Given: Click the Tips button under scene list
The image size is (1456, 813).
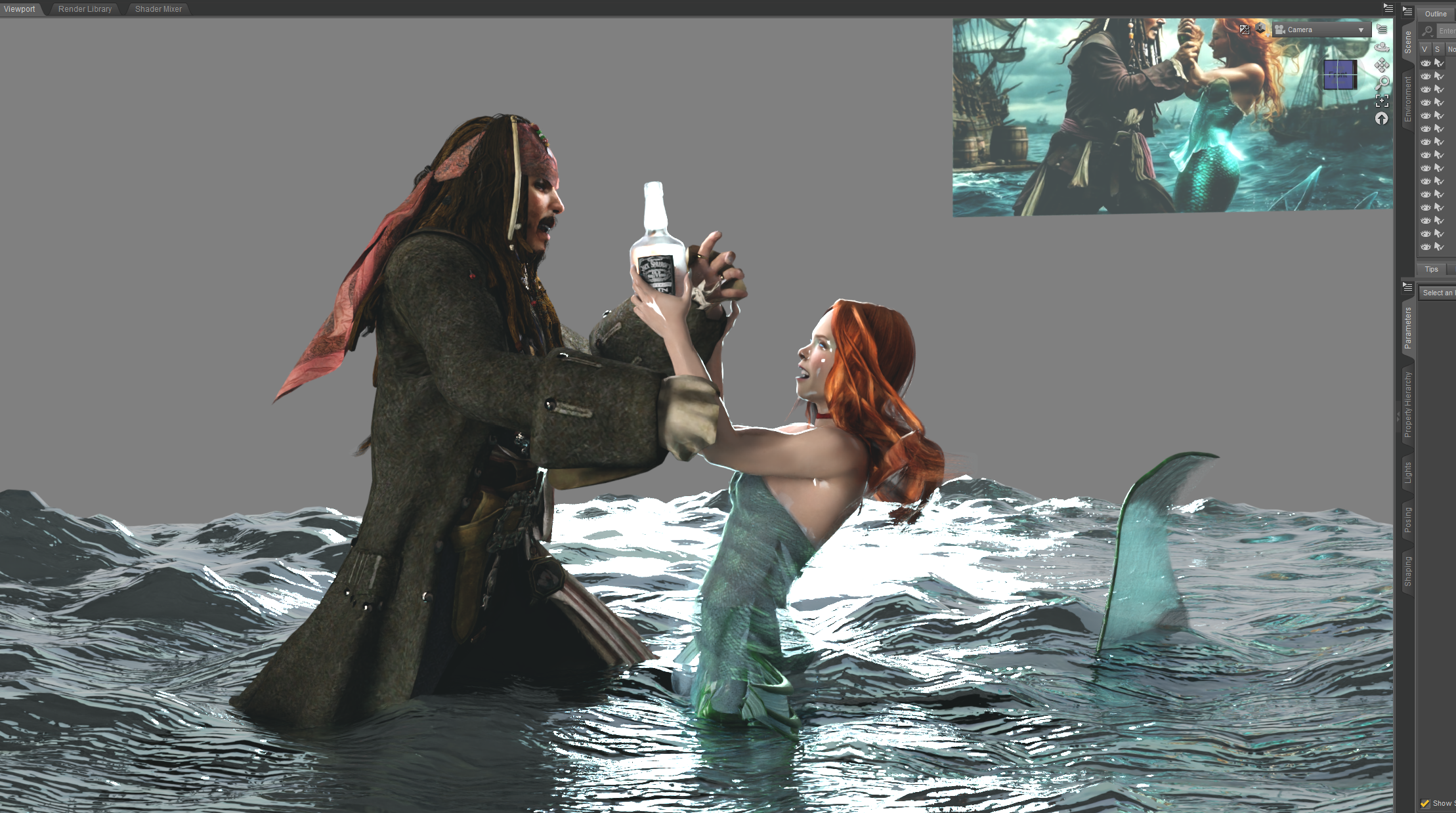Looking at the screenshot, I should [x=1431, y=269].
